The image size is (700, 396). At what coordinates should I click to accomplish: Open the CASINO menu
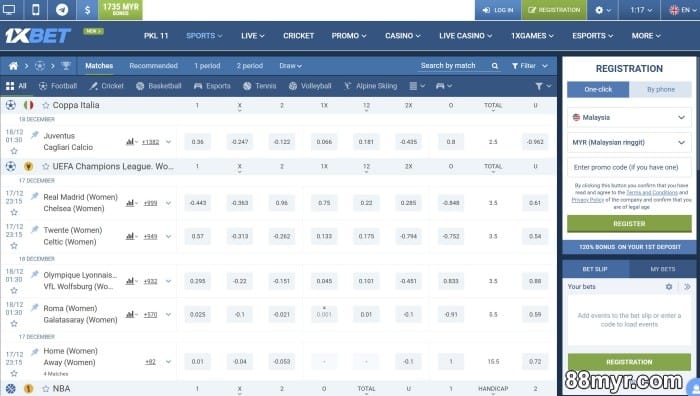(x=403, y=36)
